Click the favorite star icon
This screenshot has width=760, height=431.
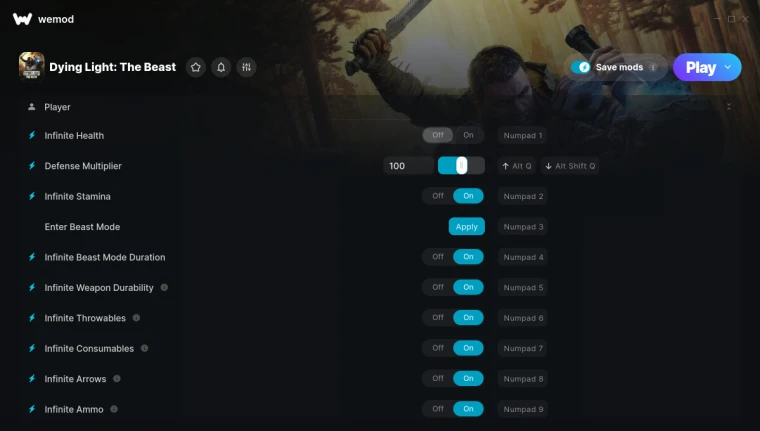196,67
